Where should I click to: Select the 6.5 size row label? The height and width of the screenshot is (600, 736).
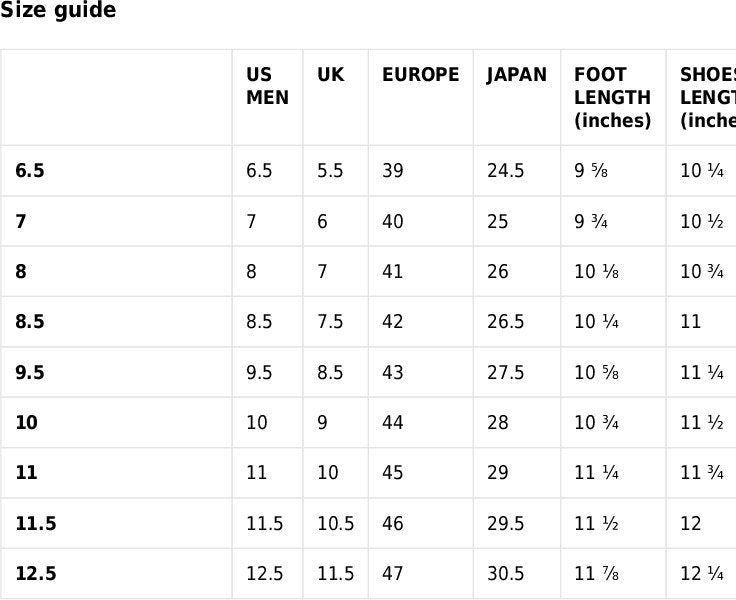click(x=30, y=171)
